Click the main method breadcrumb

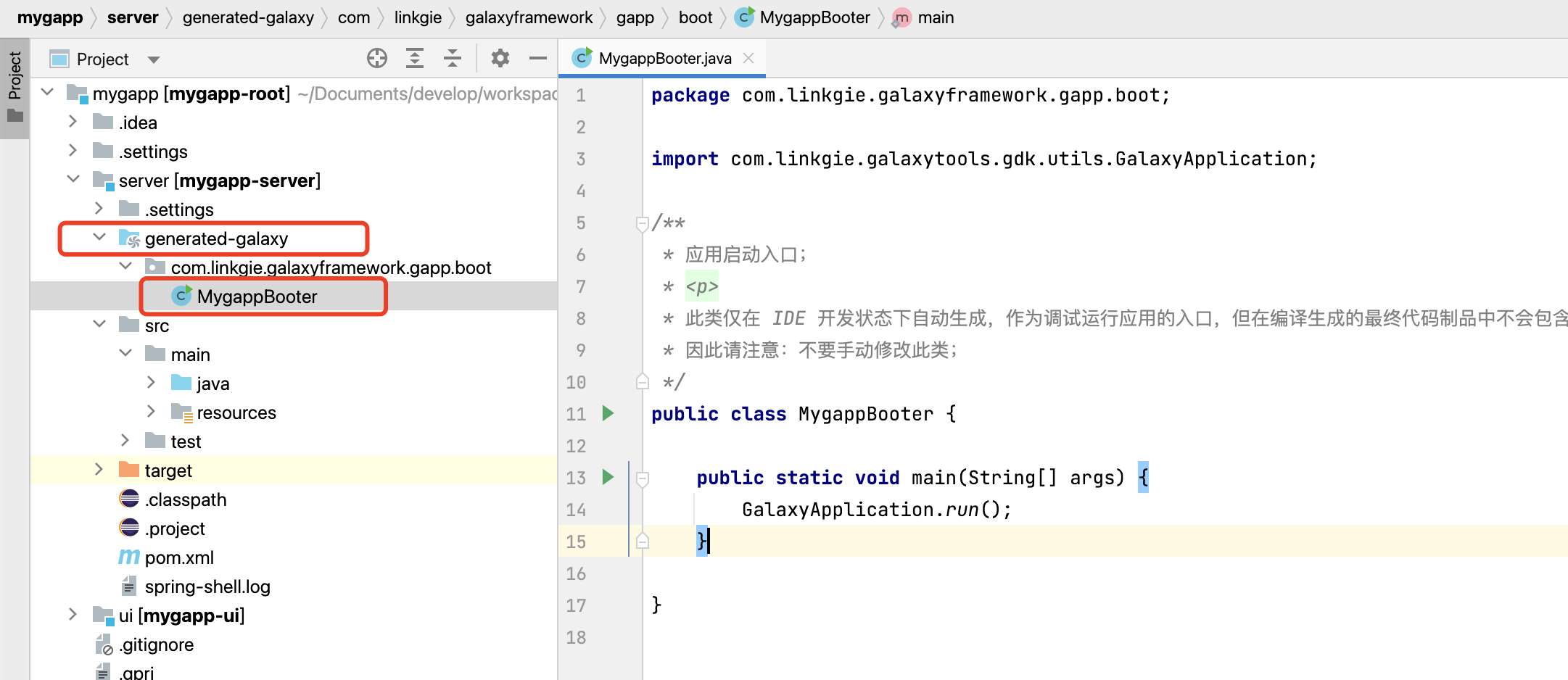coord(923,17)
